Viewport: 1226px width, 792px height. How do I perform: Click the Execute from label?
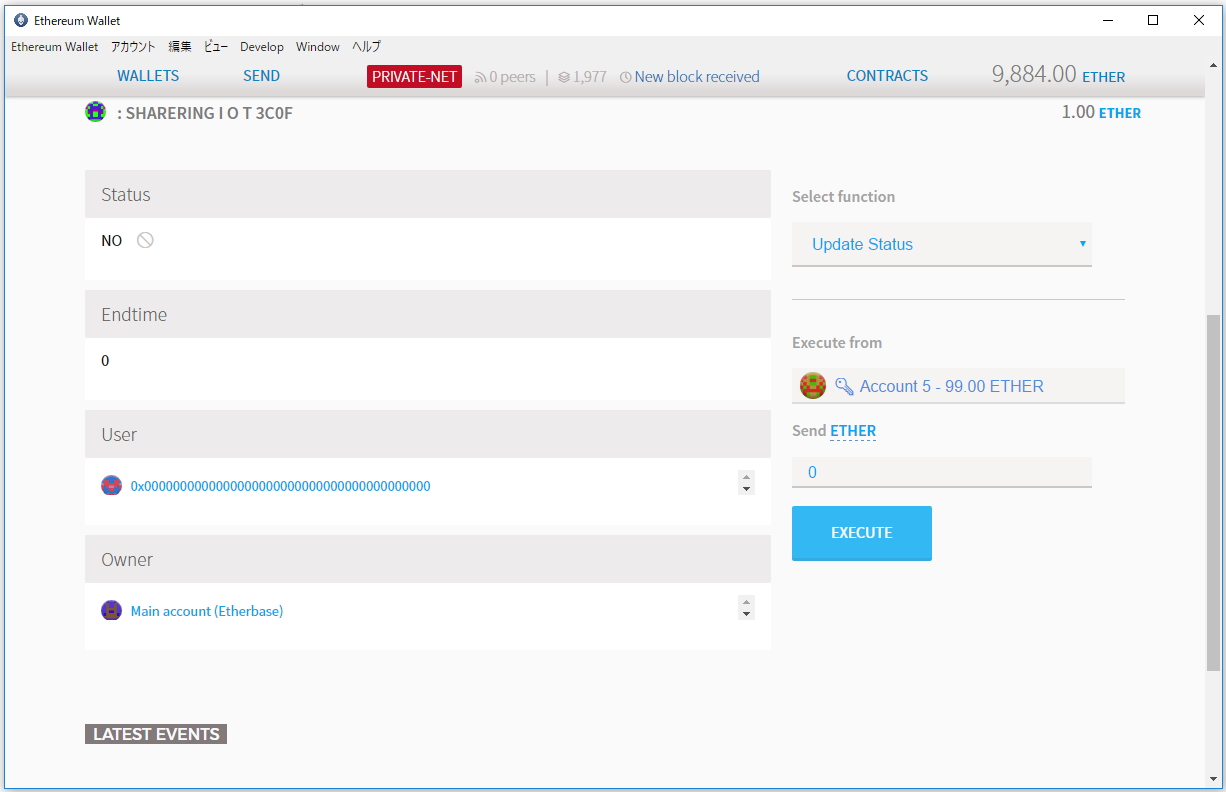837,342
